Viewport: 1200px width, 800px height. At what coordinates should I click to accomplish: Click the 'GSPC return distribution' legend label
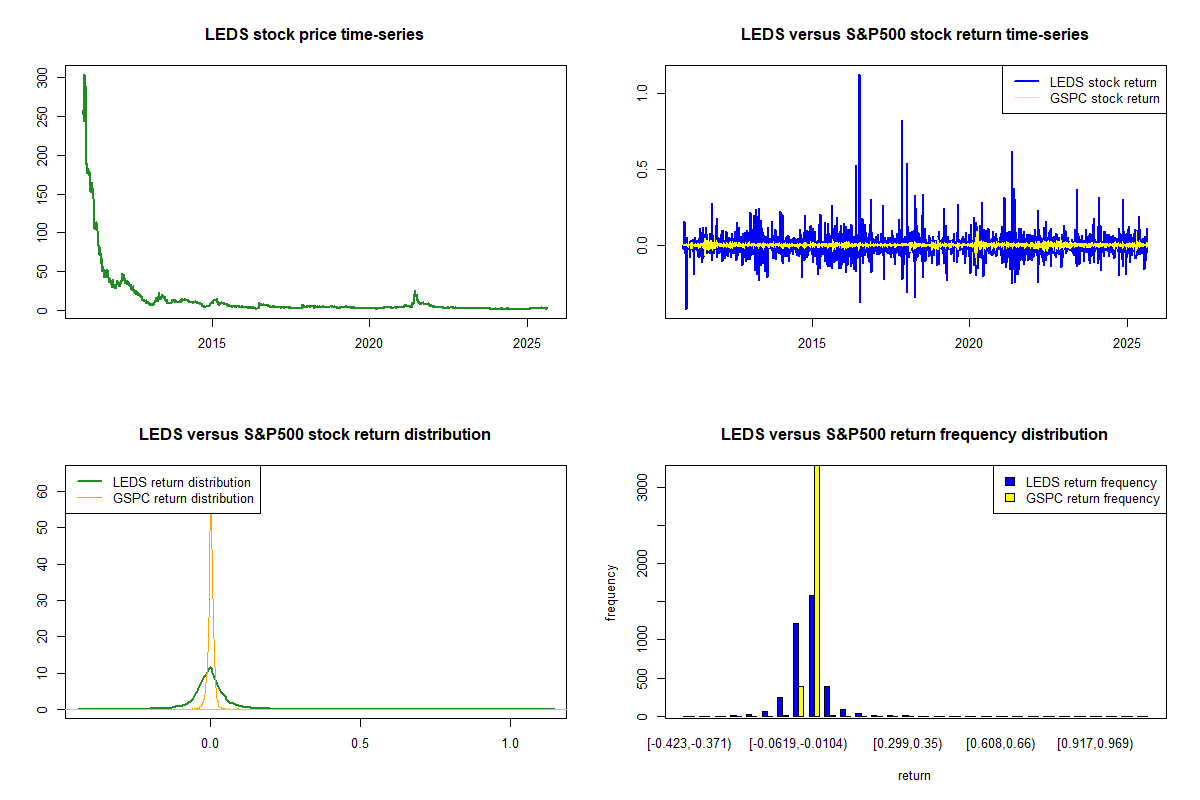183,498
